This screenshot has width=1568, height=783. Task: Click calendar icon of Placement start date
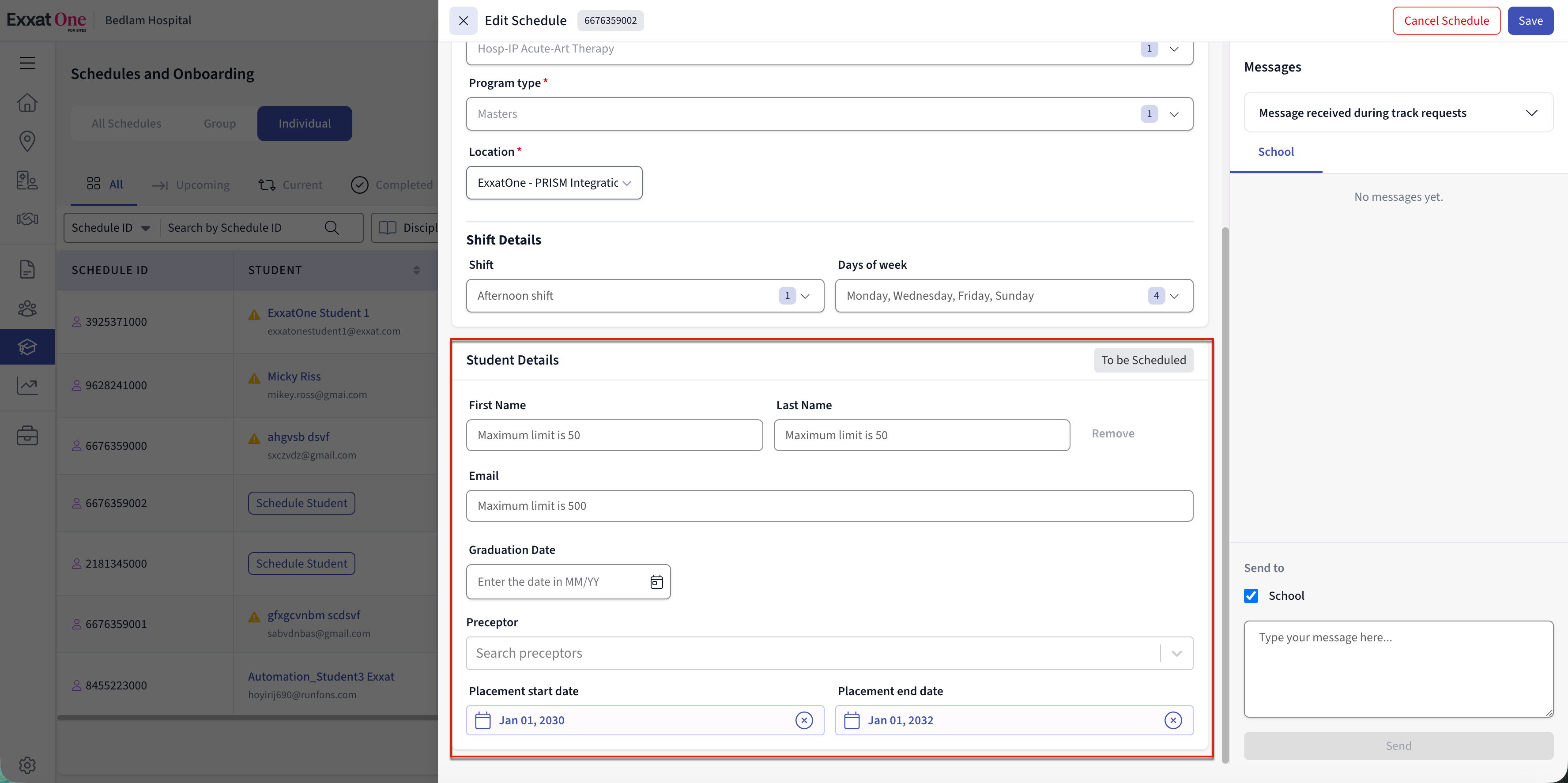click(x=482, y=720)
